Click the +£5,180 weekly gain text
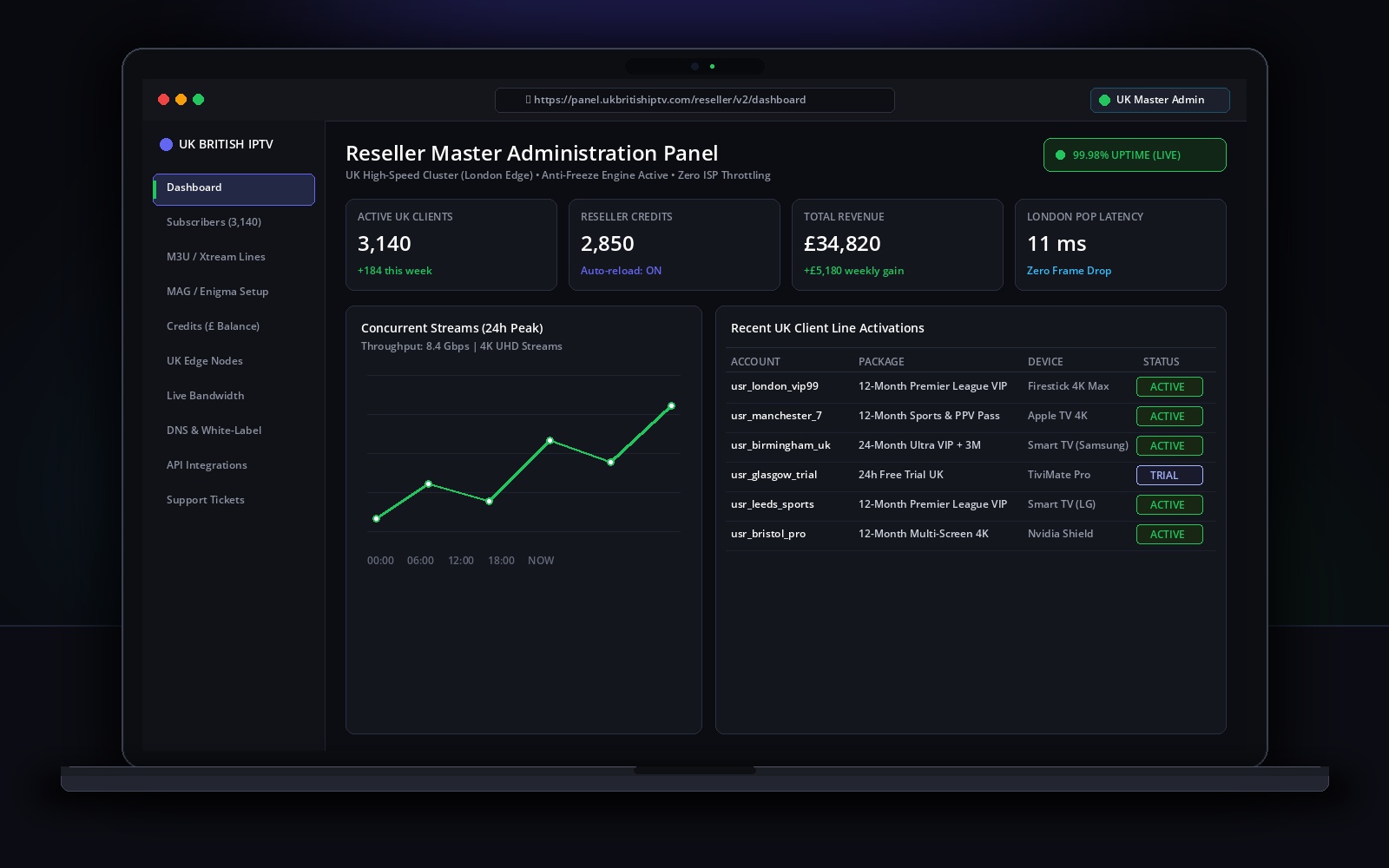The height and width of the screenshot is (868, 1389). 853,271
